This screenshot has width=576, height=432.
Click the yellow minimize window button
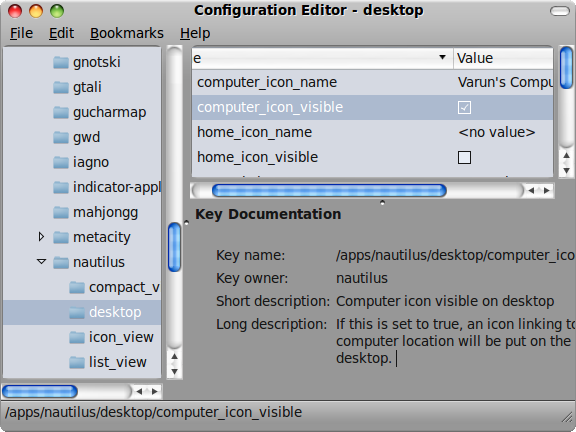tap(36, 11)
